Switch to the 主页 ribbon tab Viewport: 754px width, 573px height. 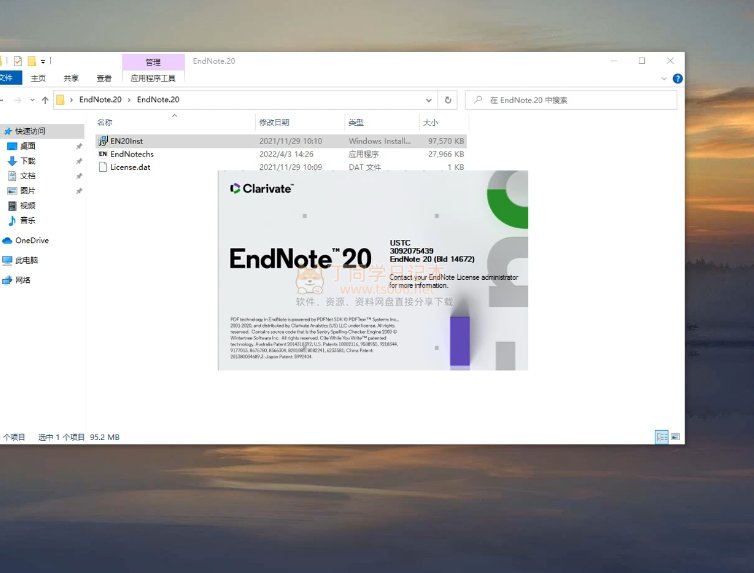pyautogui.click(x=38, y=78)
